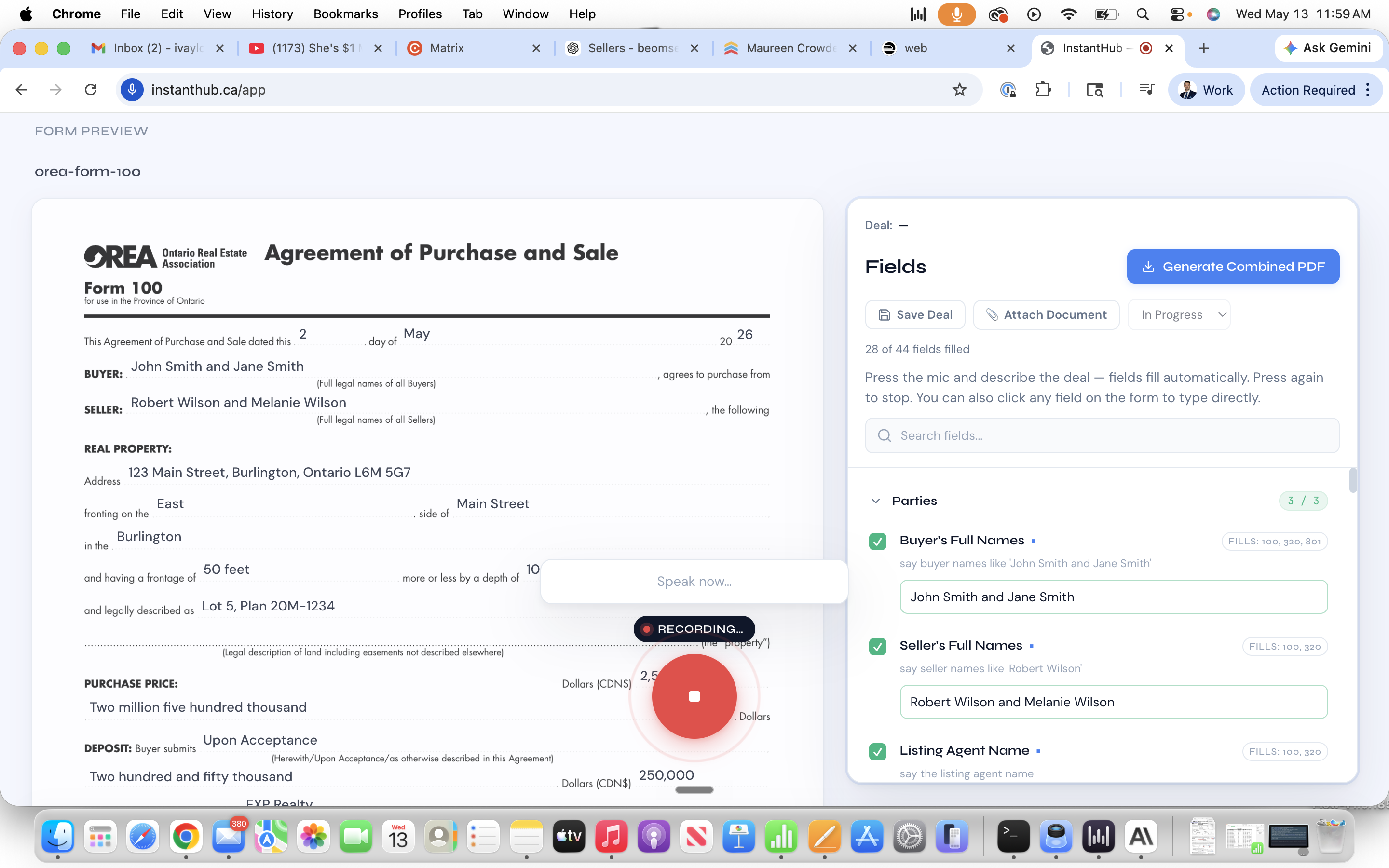Click the orange microphone menu bar icon
The height and width of the screenshot is (868, 1389).
click(956, 14)
